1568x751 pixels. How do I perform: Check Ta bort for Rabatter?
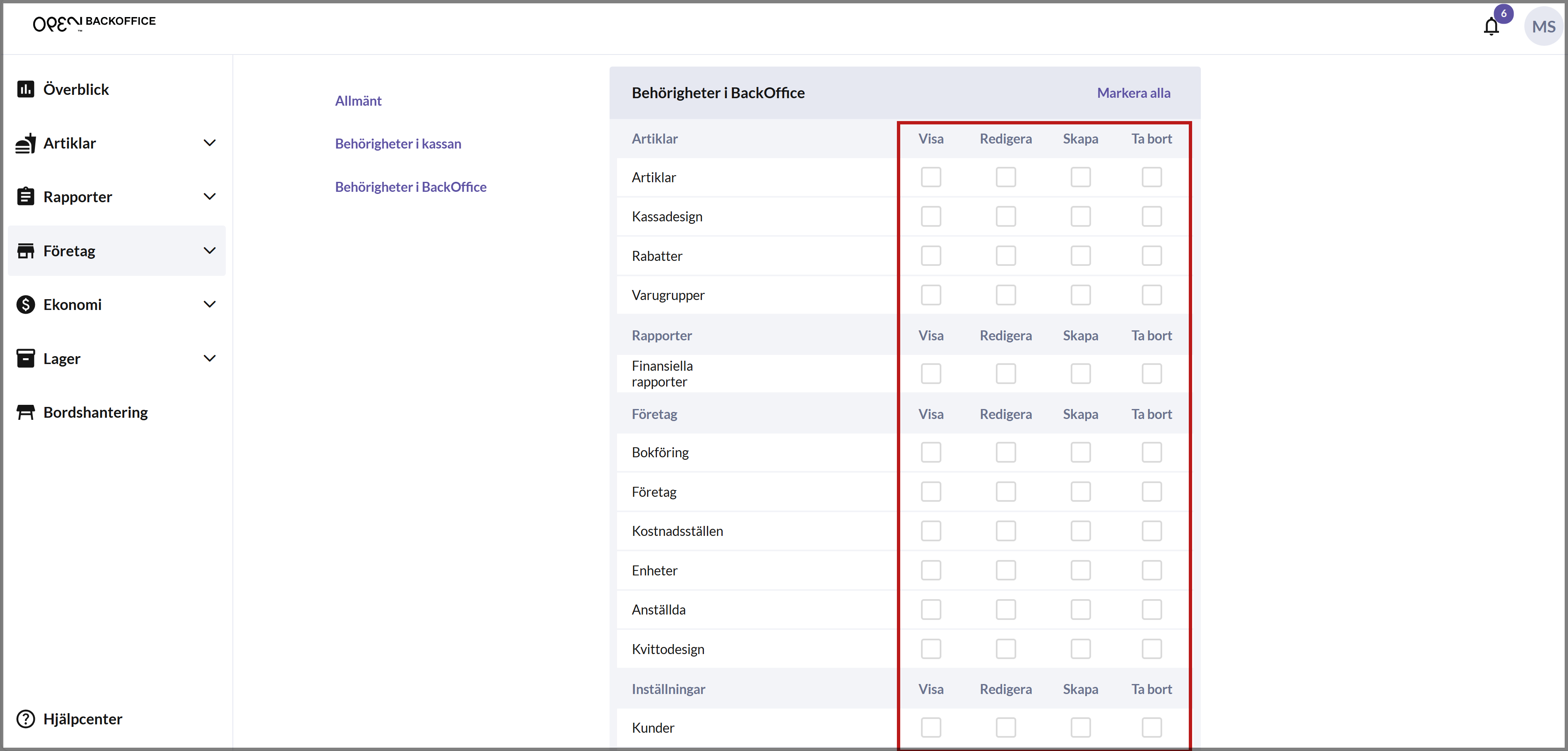click(x=1151, y=256)
